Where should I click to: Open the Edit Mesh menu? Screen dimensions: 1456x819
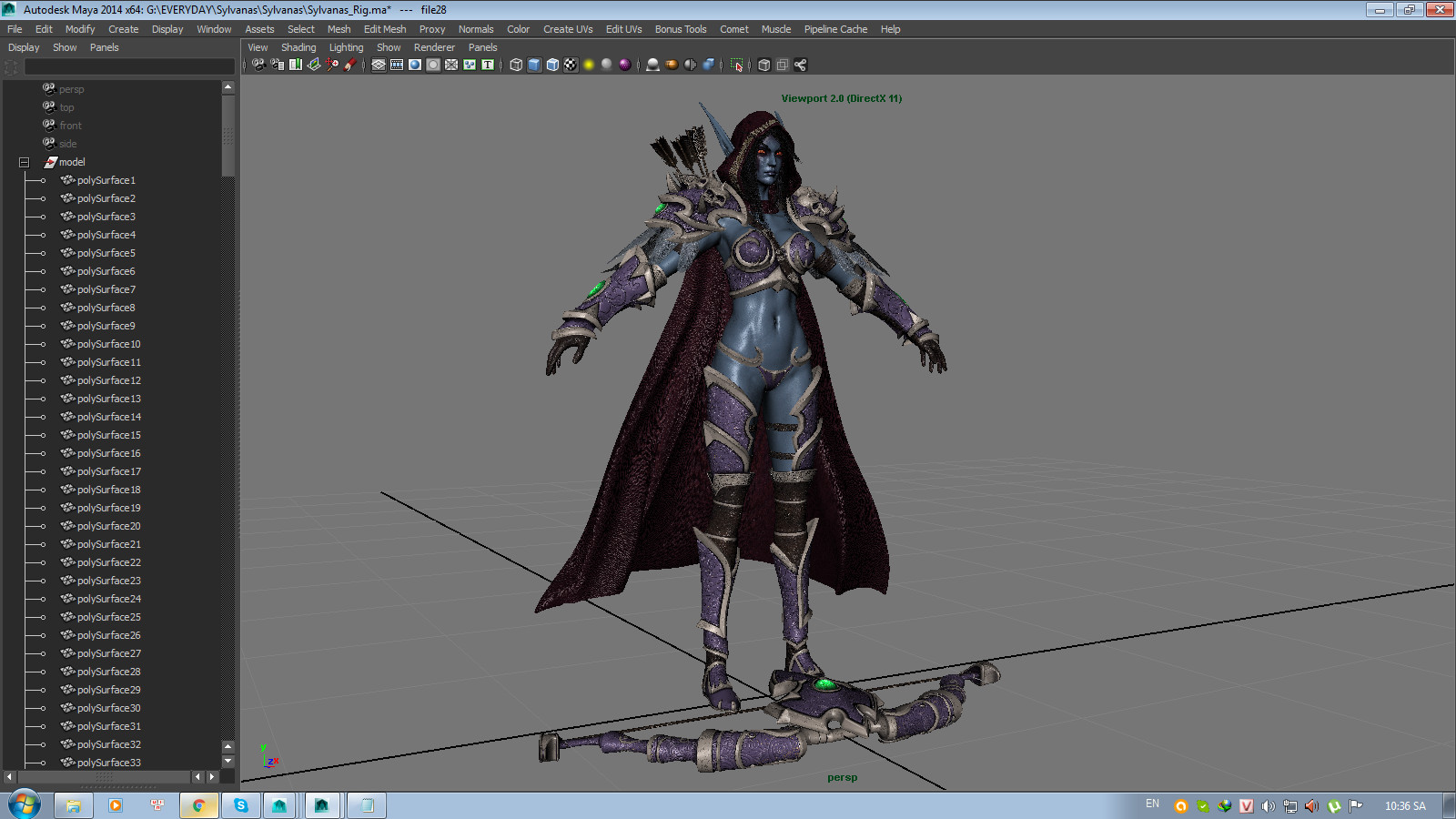[x=385, y=29]
